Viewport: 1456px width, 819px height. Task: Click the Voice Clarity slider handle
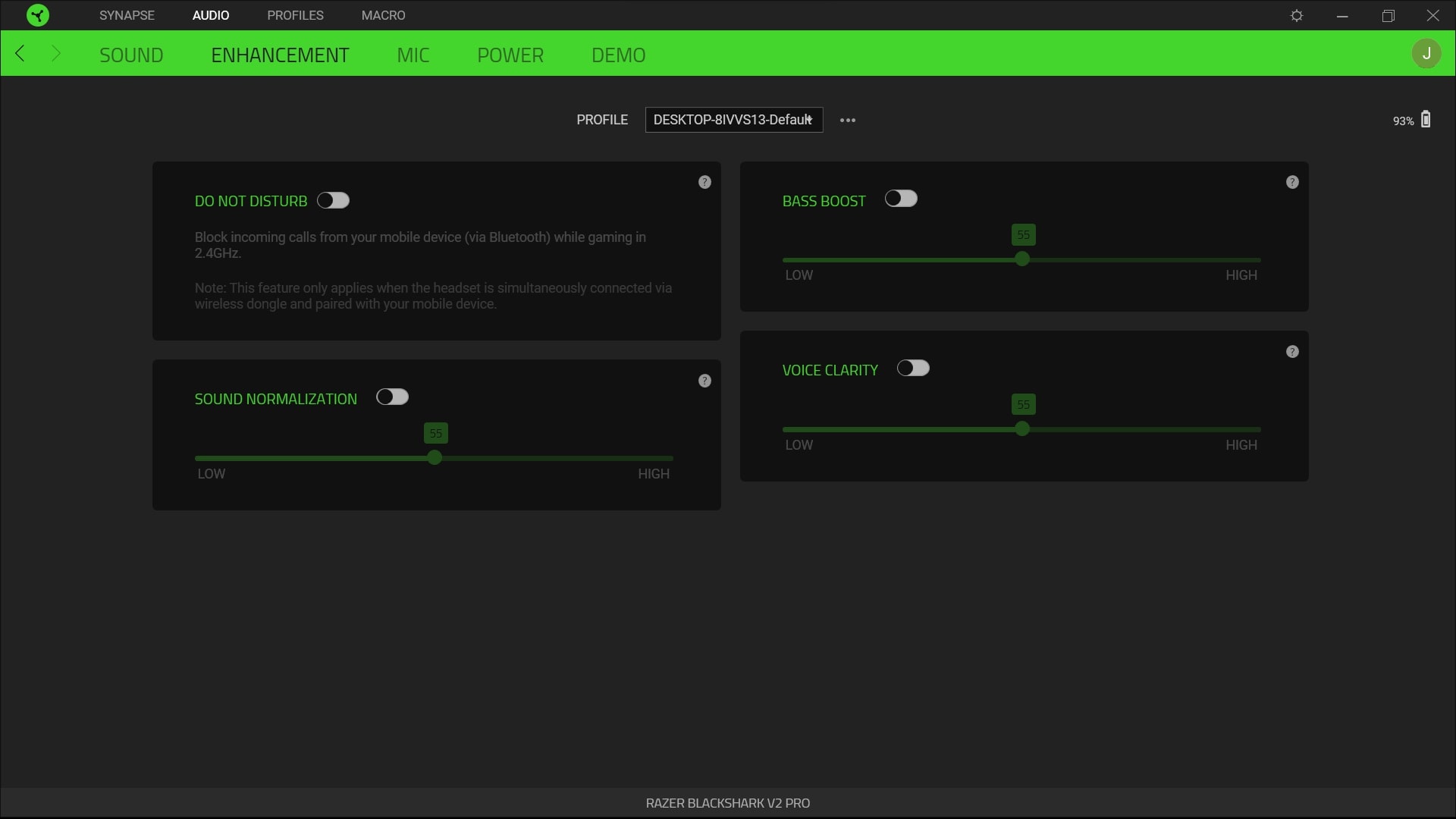point(1022,429)
